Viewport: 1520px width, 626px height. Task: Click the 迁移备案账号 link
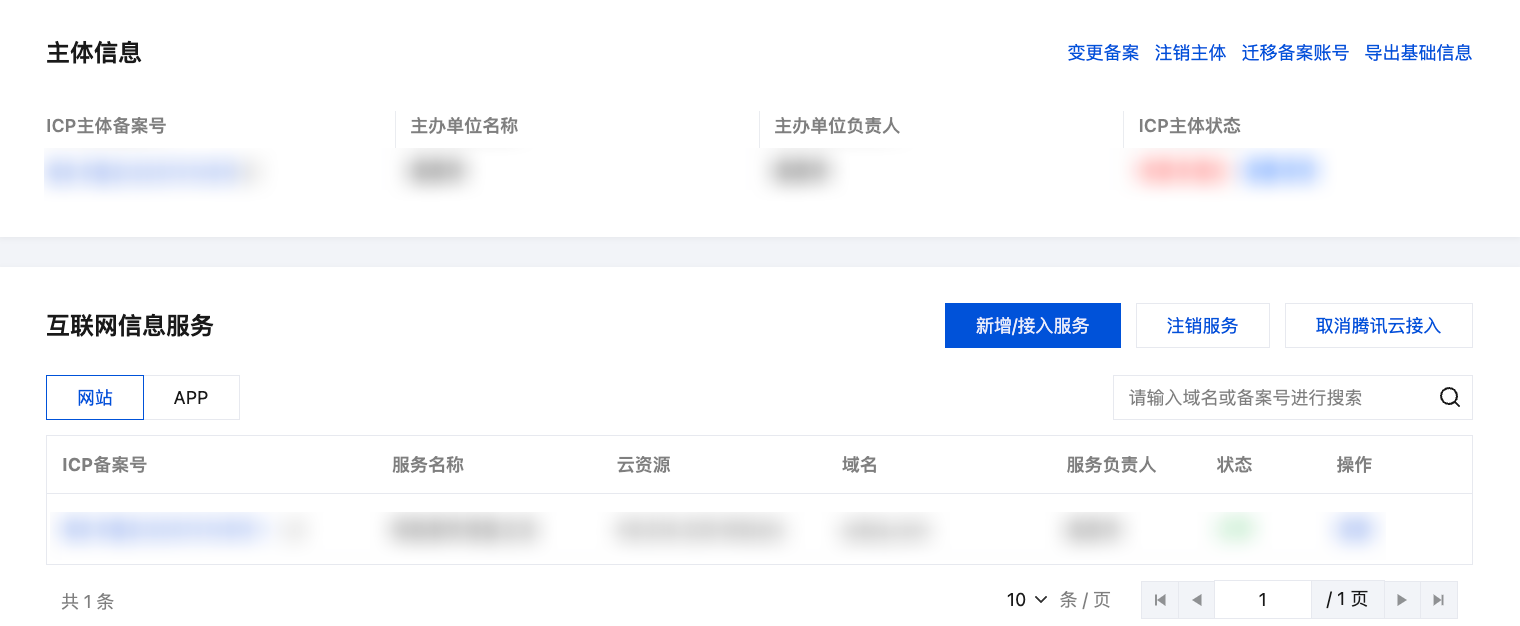[x=1295, y=53]
